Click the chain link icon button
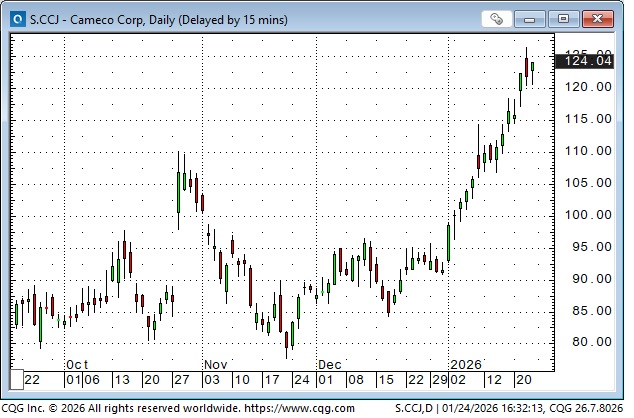This screenshot has width=634, height=418. (497, 18)
